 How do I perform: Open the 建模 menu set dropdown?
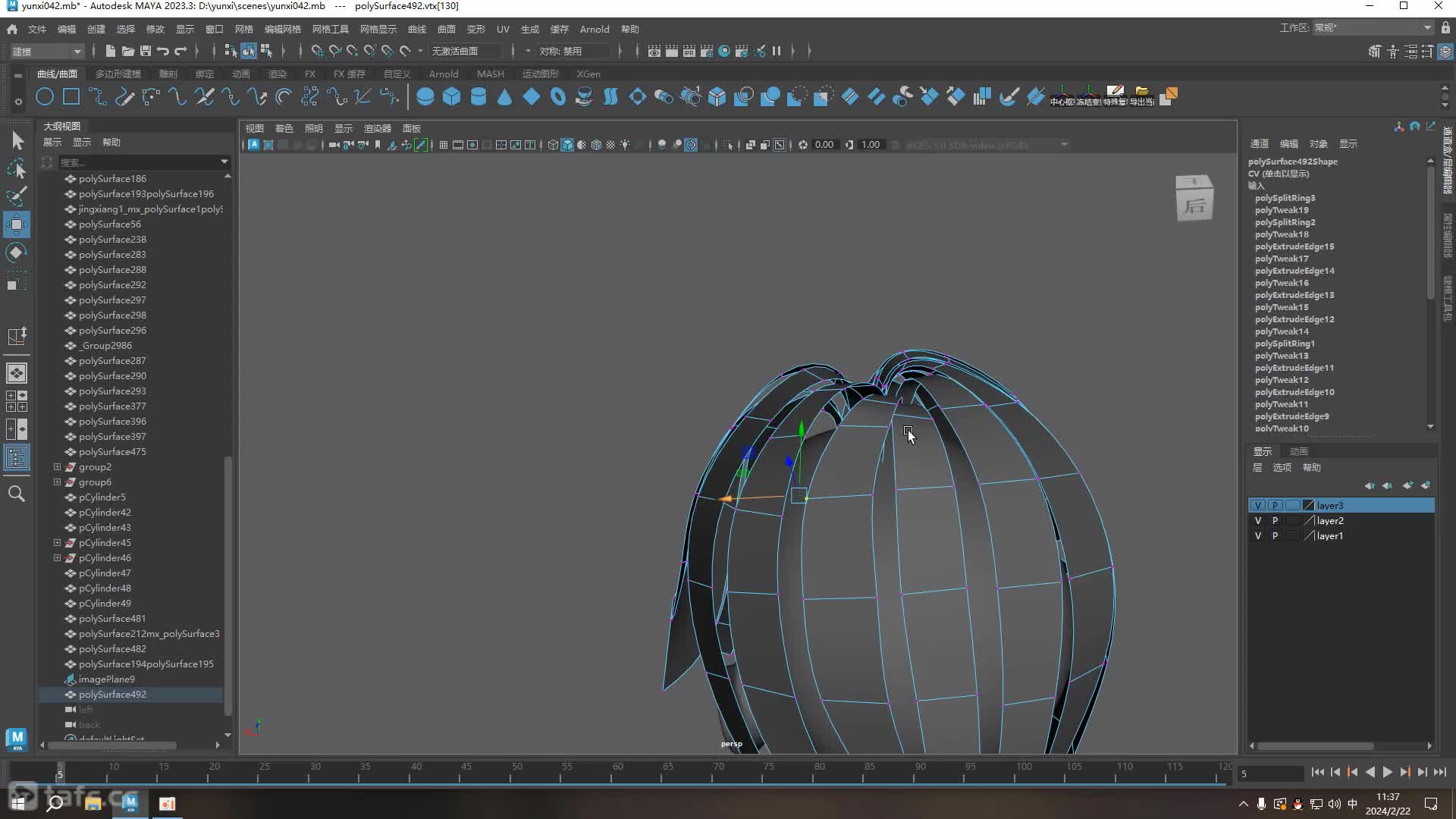[47, 51]
